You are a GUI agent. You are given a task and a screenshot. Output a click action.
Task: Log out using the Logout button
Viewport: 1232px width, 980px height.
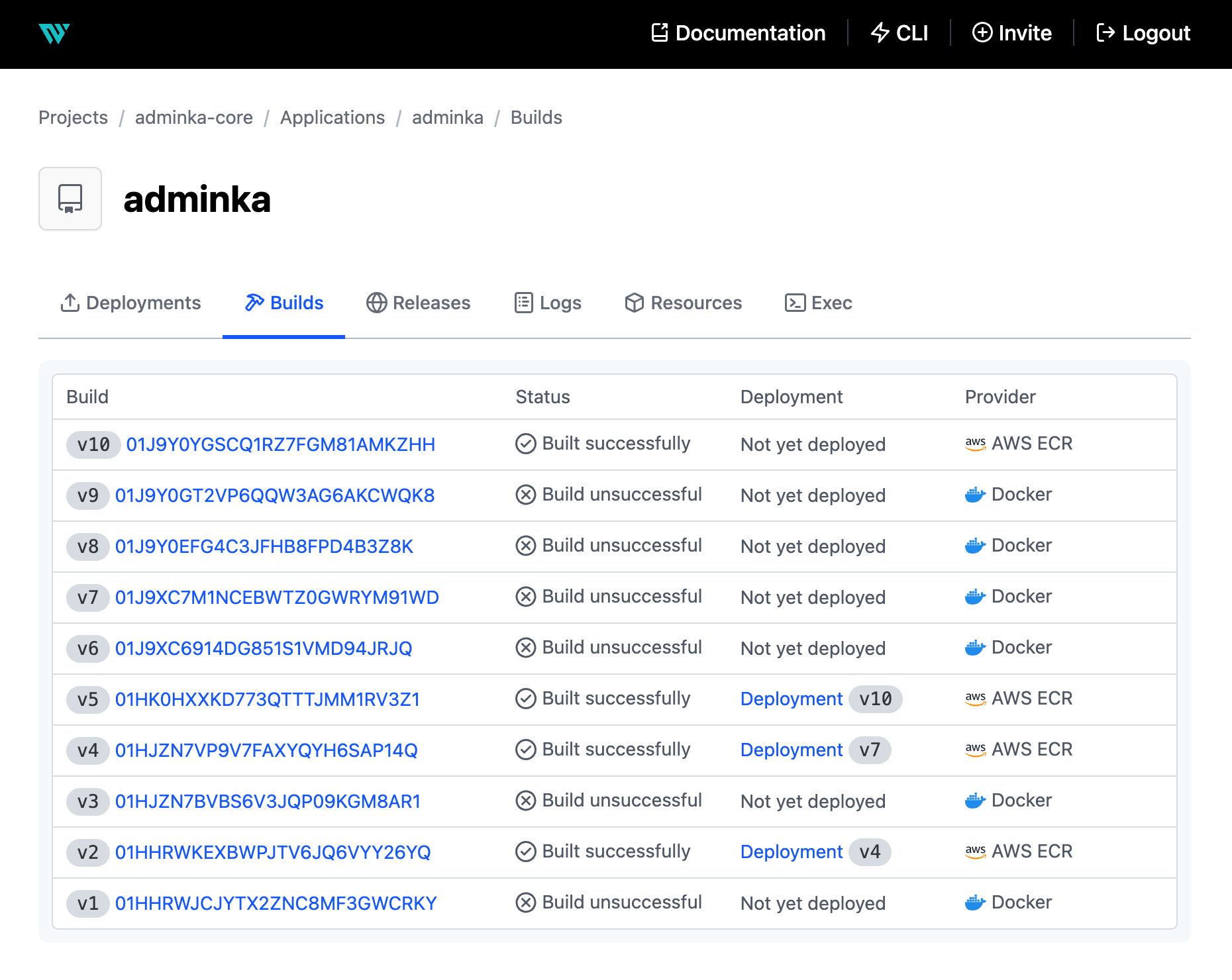pyautogui.click(x=1143, y=33)
